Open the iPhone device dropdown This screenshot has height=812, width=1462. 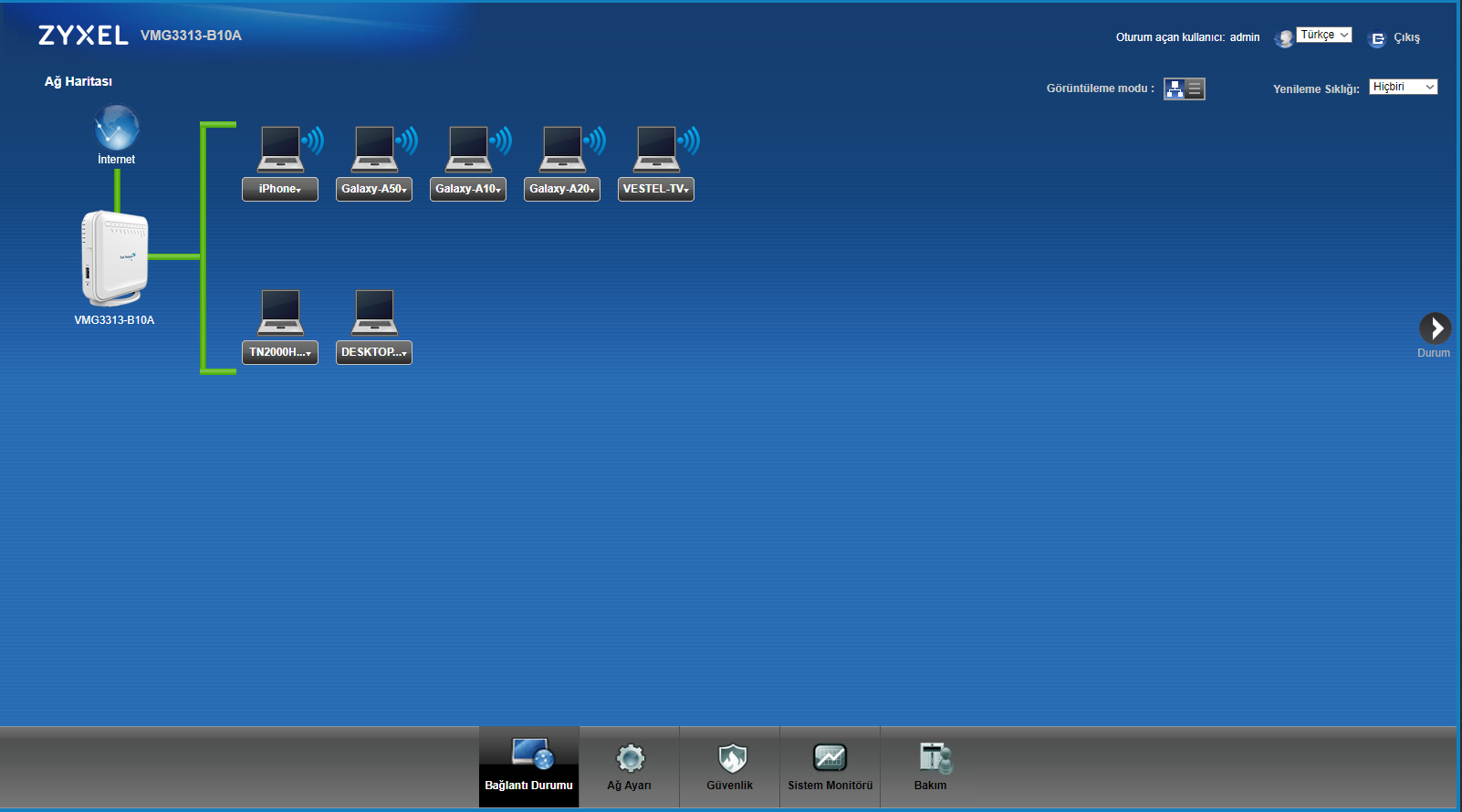tap(280, 189)
